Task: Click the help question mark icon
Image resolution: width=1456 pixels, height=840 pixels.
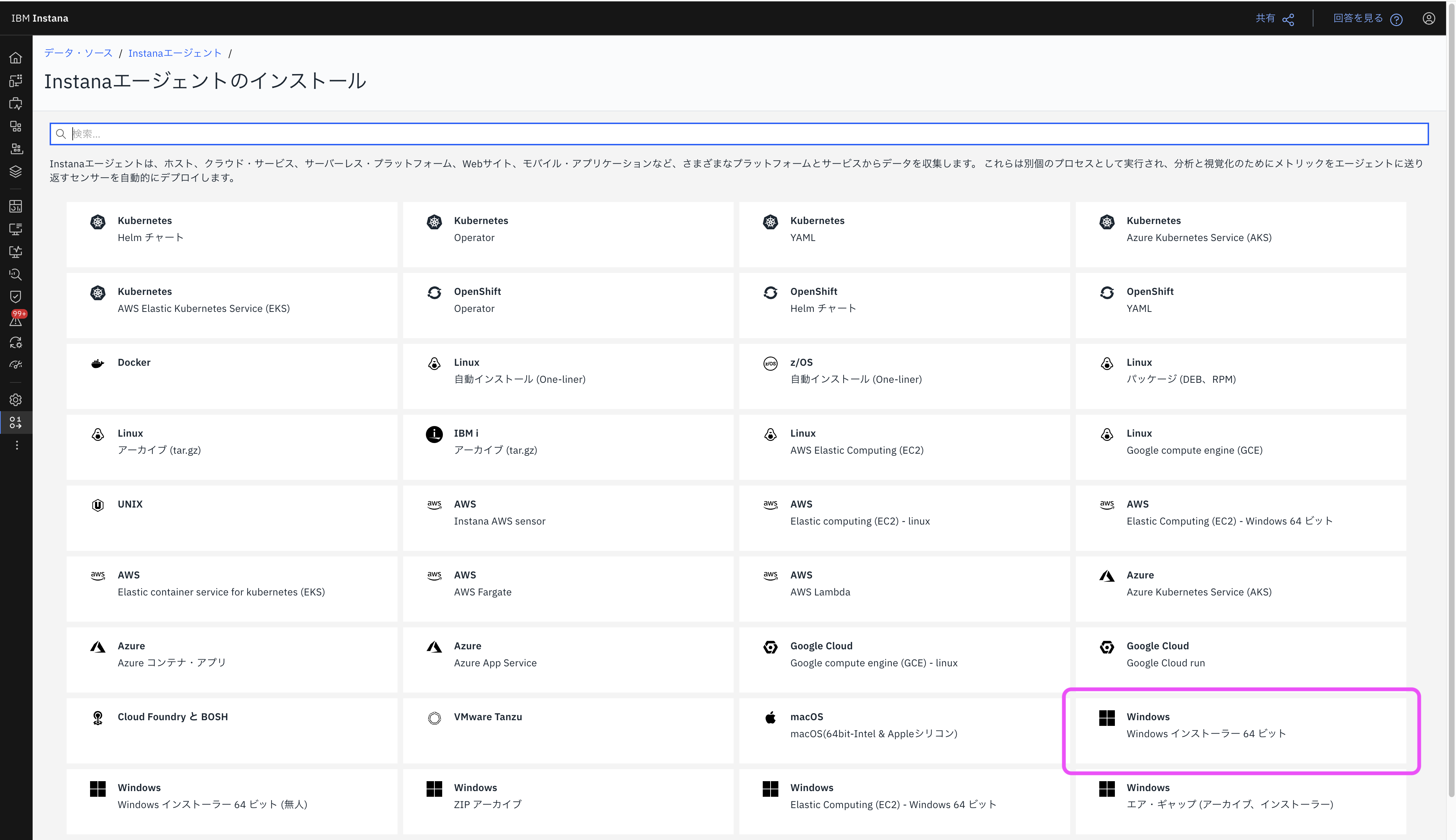Action: (x=1396, y=19)
